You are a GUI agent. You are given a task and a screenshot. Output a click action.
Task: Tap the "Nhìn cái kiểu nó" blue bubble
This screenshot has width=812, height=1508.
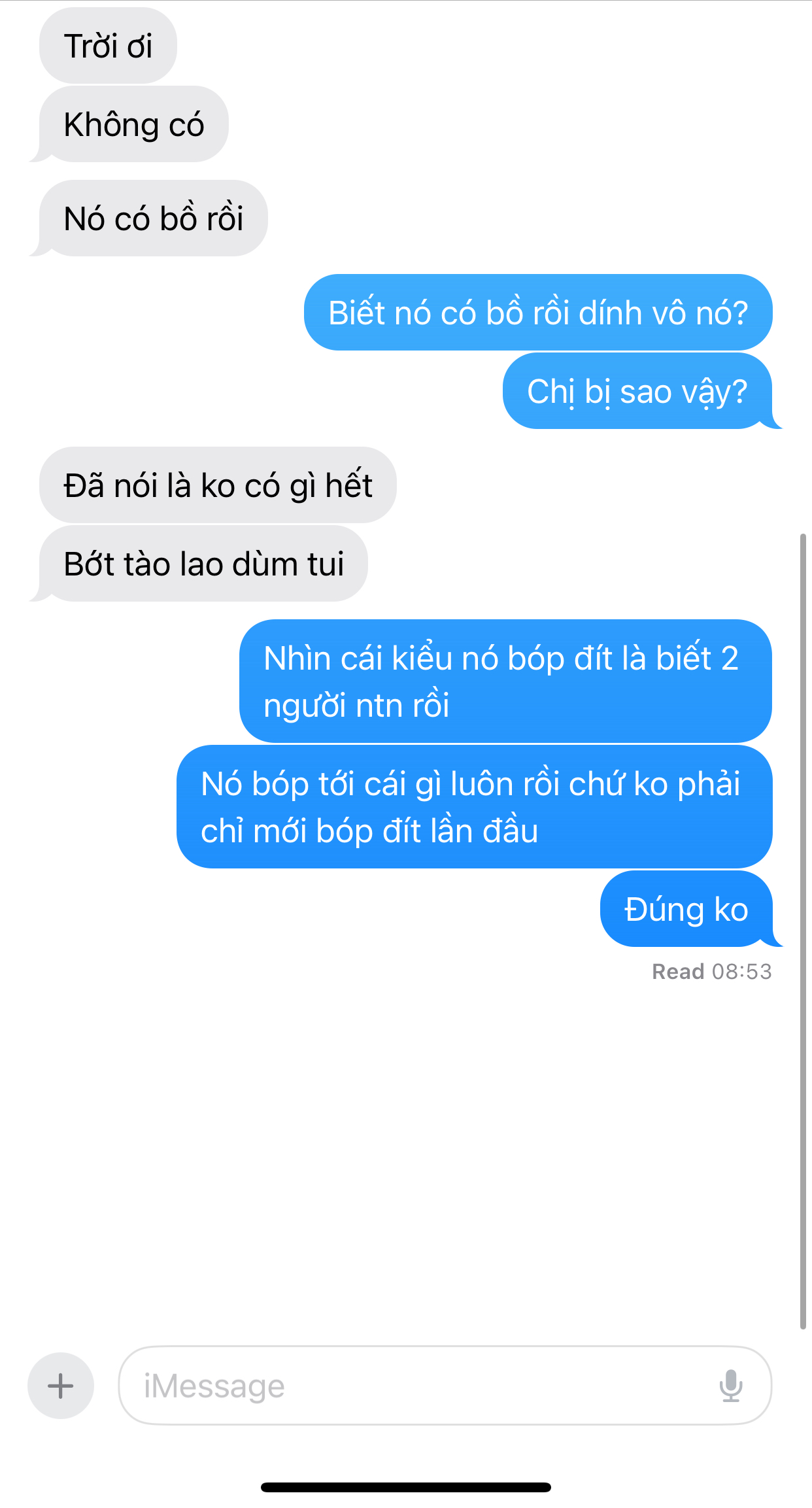click(505, 681)
